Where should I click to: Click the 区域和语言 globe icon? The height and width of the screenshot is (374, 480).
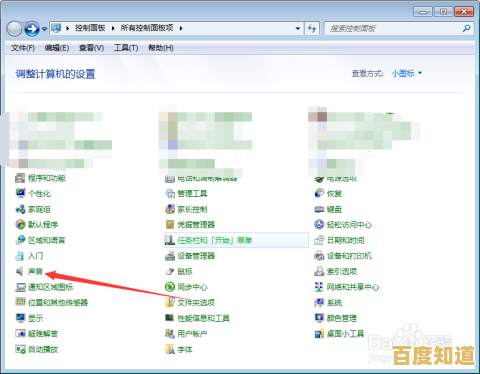20,240
